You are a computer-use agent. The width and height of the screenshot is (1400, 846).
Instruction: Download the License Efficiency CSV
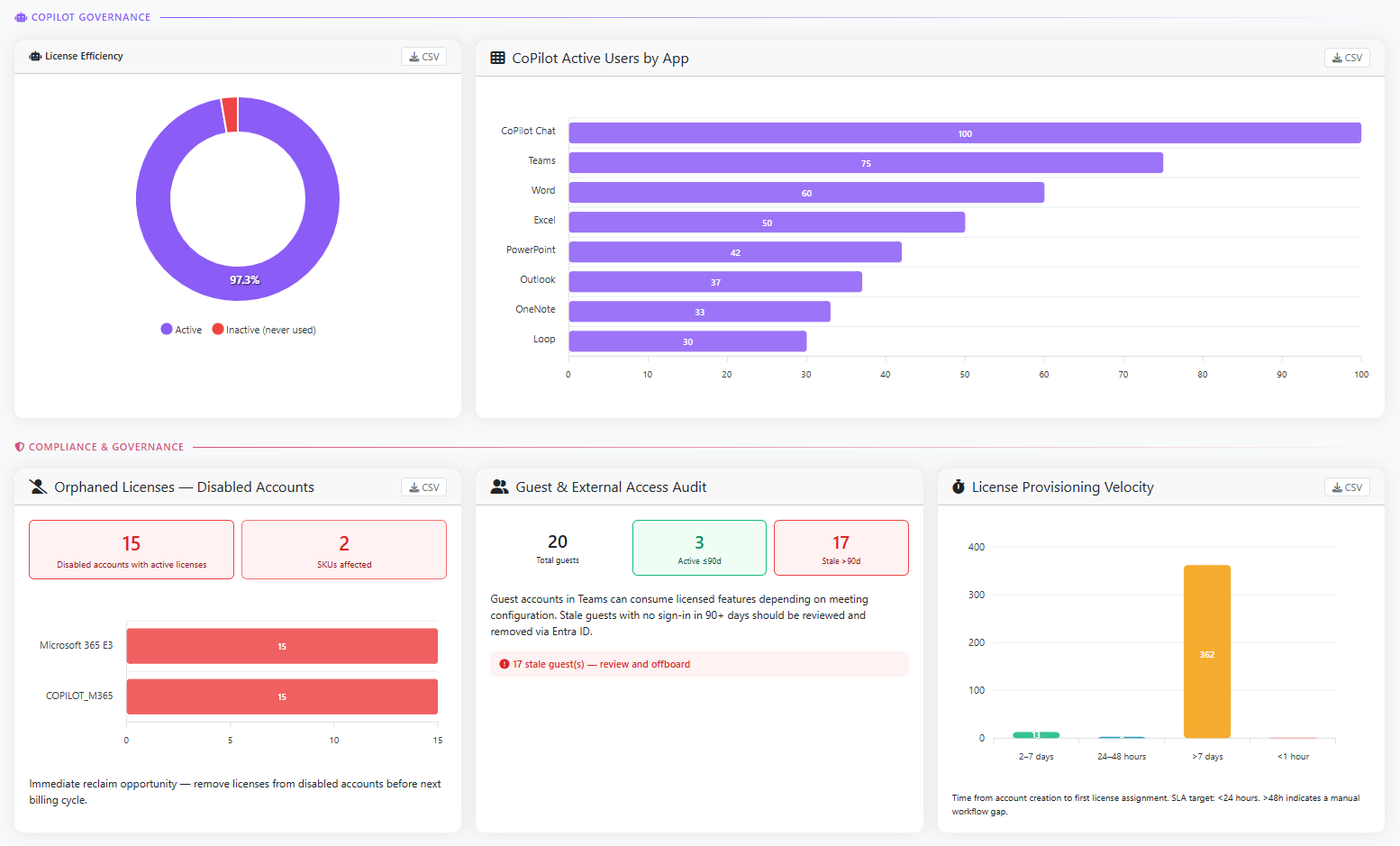(x=423, y=57)
